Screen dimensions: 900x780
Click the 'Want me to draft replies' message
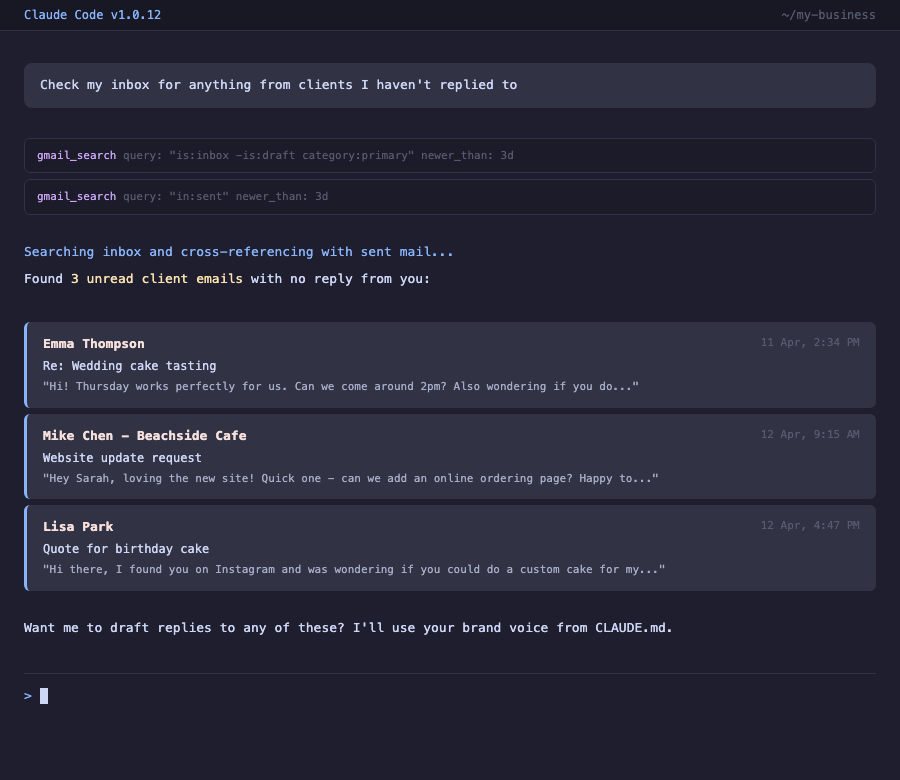(x=348, y=628)
